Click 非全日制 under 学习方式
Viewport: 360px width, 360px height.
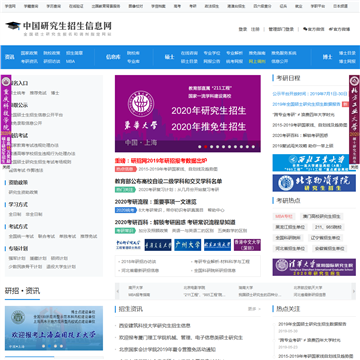(34, 214)
